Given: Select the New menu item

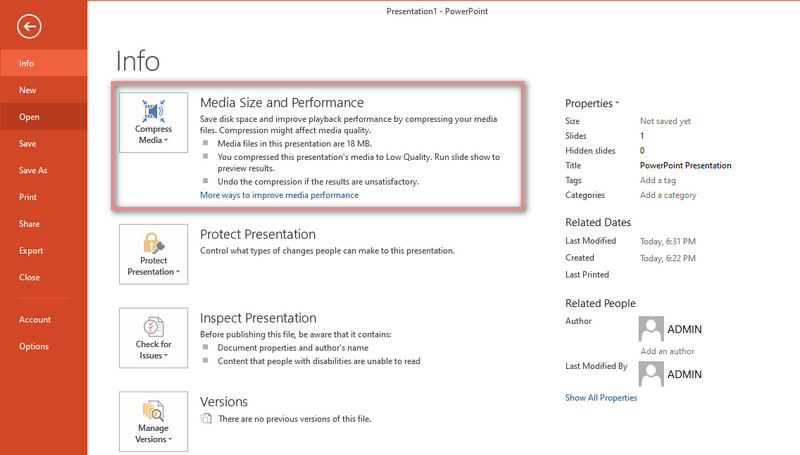Looking at the screenshot, I should tap(28, 90).
